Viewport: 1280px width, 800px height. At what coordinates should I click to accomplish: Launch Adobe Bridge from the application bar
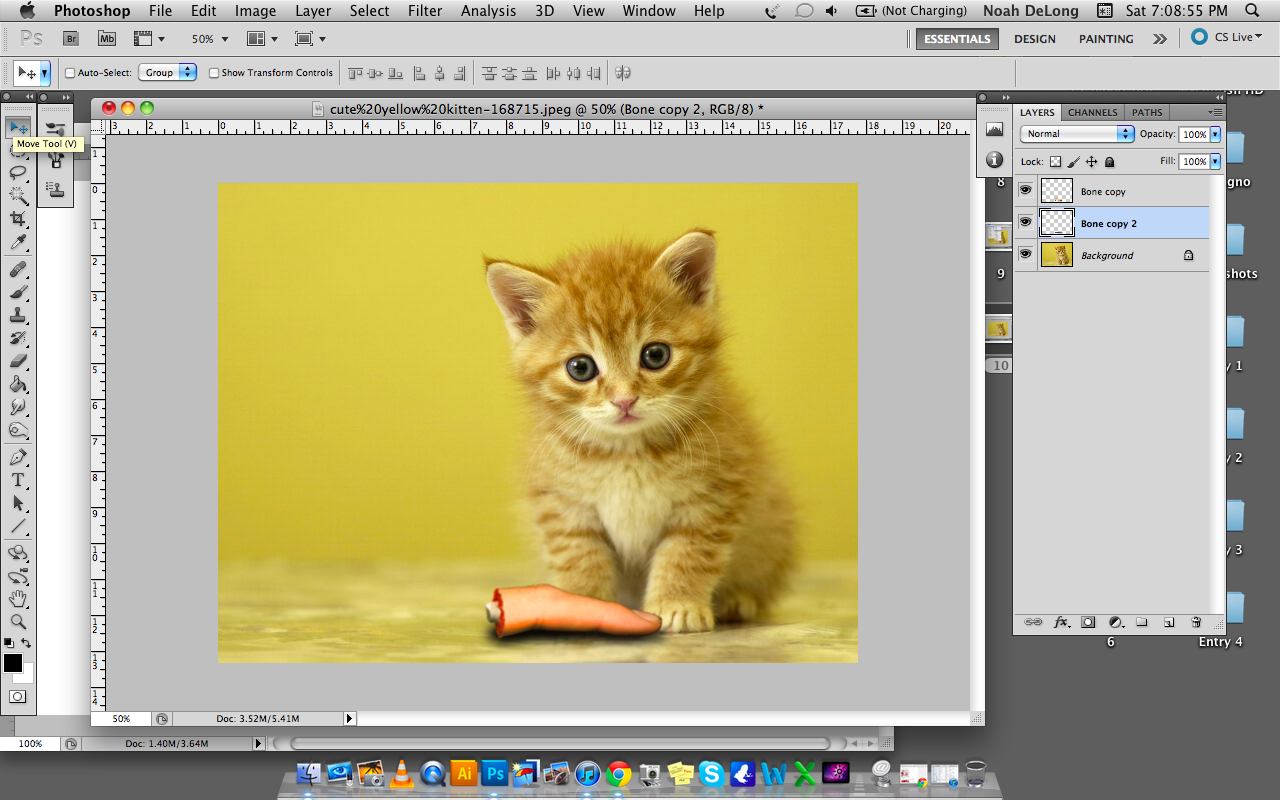(71, 39)
